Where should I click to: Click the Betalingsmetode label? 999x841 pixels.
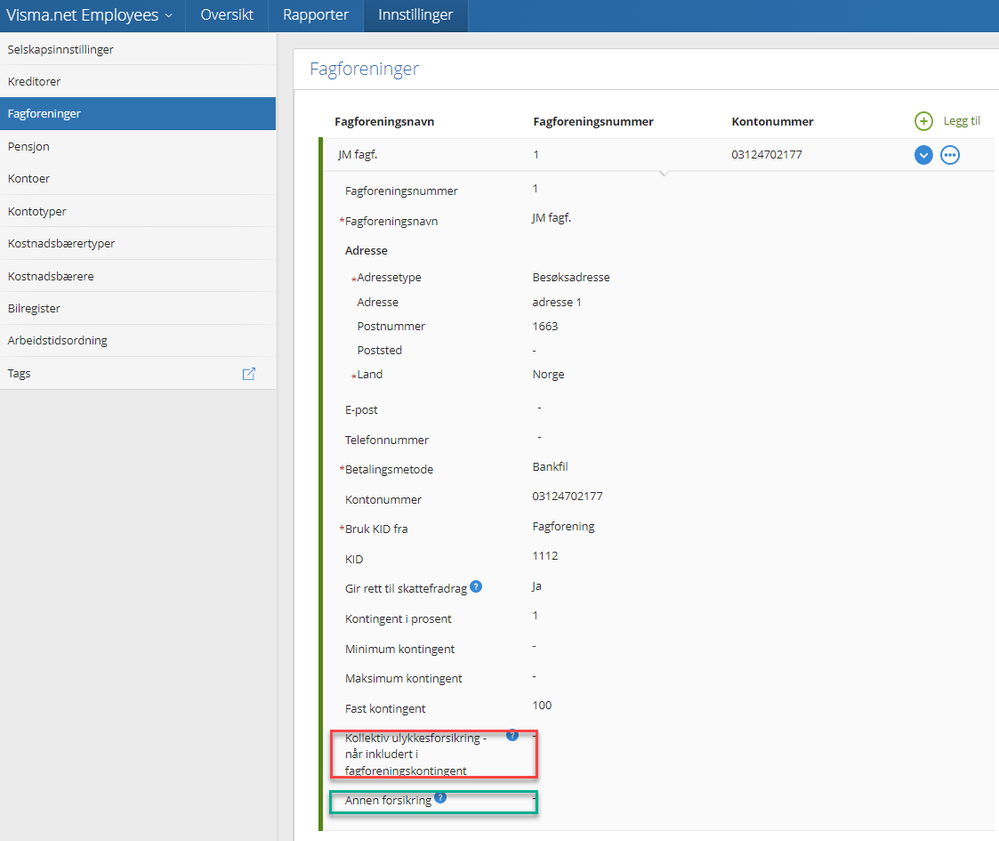coord(389,470)
